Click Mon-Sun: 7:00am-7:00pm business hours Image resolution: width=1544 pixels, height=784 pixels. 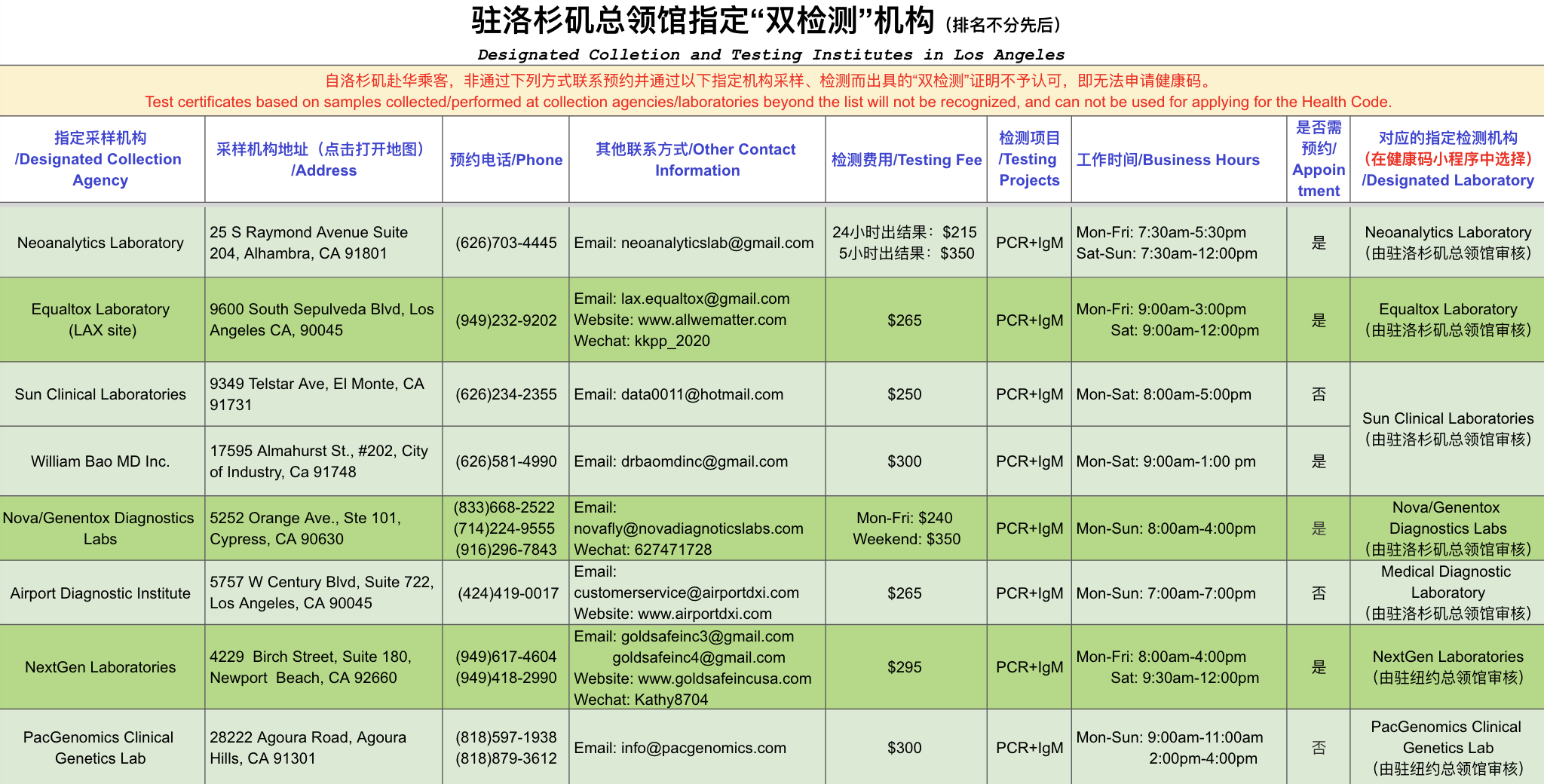click(1166, 593)
